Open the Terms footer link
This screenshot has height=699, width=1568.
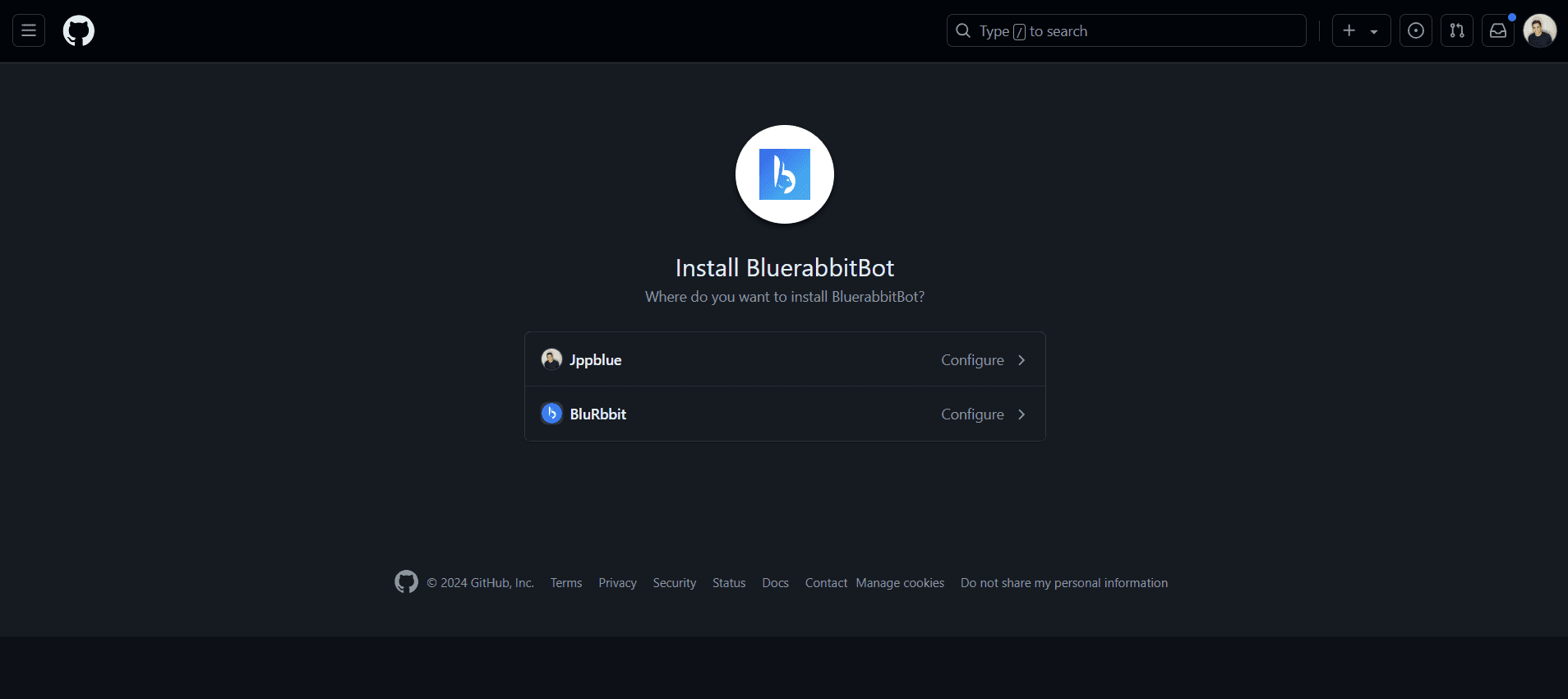[566, 583]
